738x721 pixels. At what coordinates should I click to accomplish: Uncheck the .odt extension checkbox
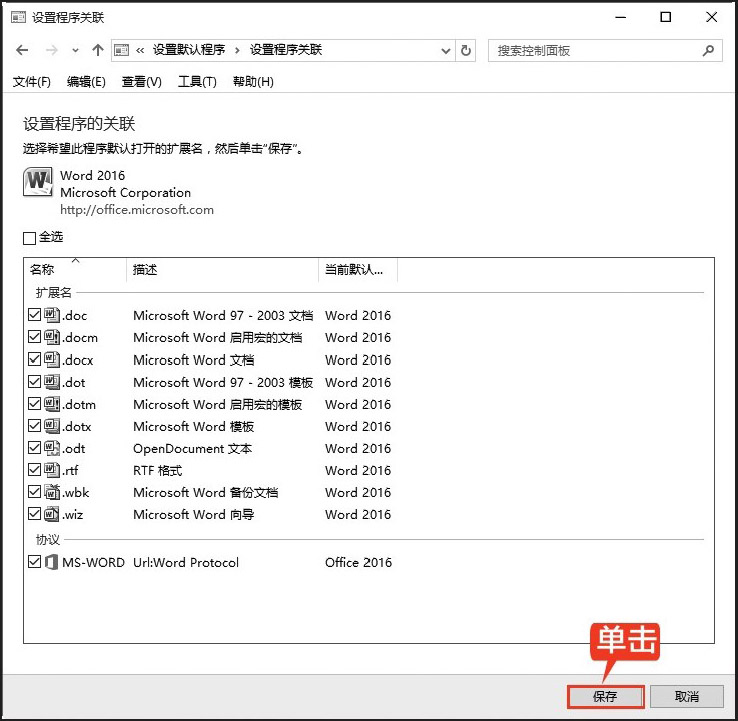(34, 447)
